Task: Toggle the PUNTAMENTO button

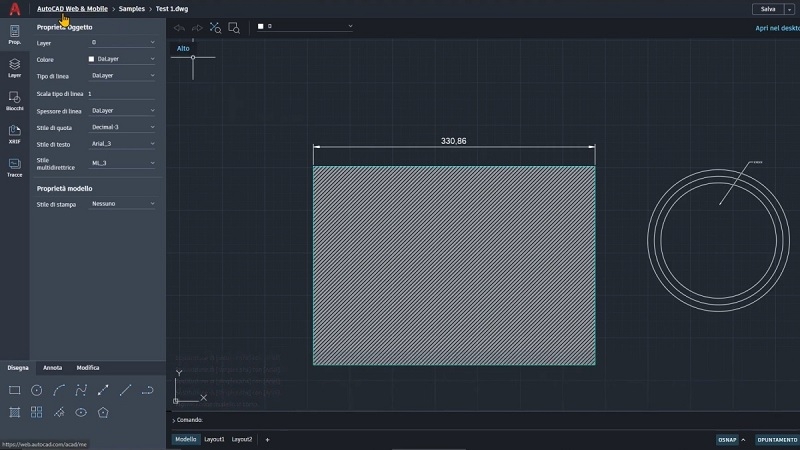Action: (777, 440)
